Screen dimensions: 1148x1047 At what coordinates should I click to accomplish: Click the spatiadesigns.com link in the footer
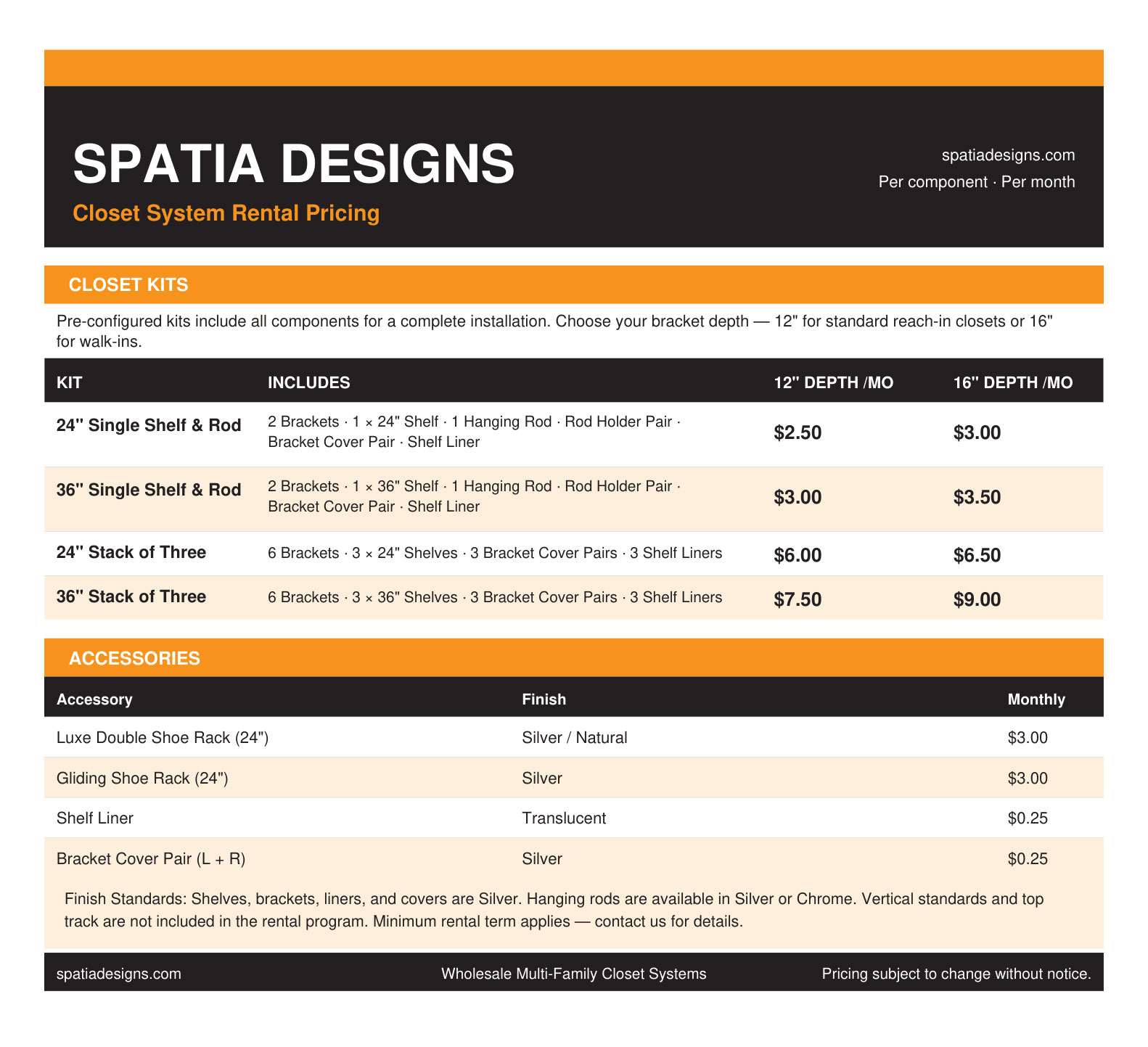(x=118, y=973)
